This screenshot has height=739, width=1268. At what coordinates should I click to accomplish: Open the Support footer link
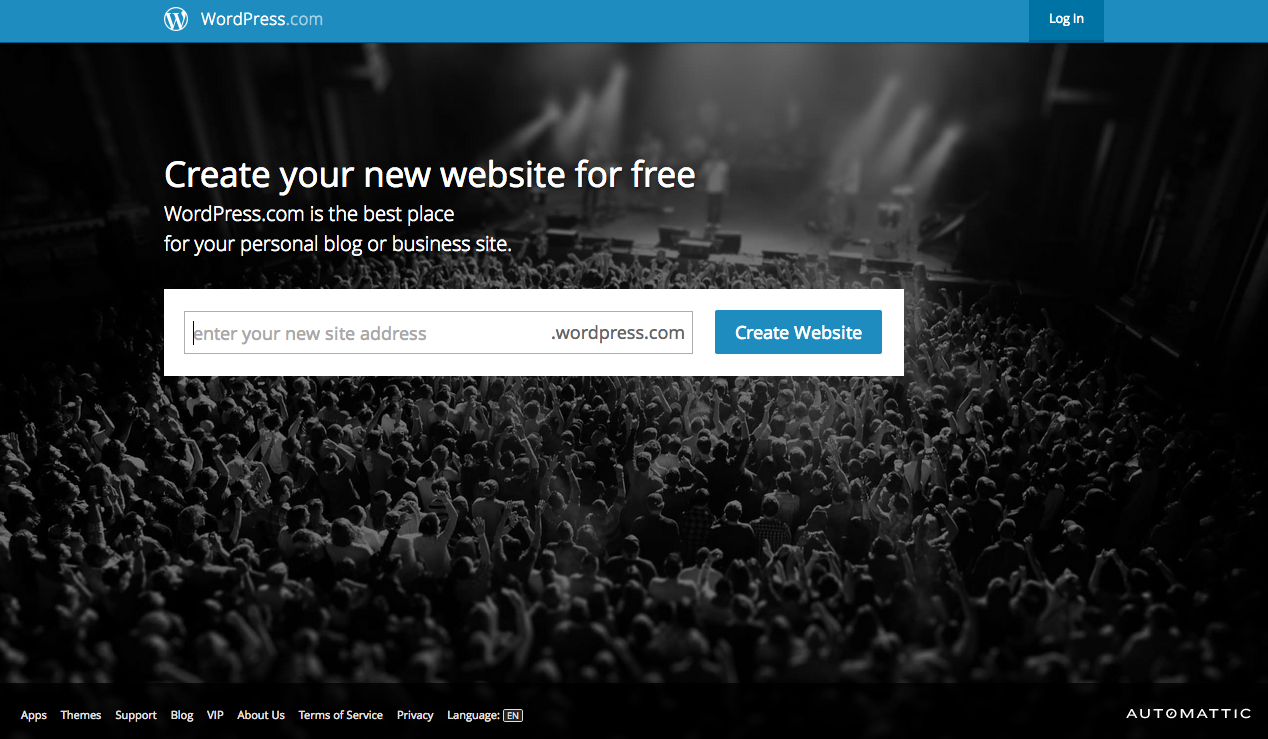point(136,715)
